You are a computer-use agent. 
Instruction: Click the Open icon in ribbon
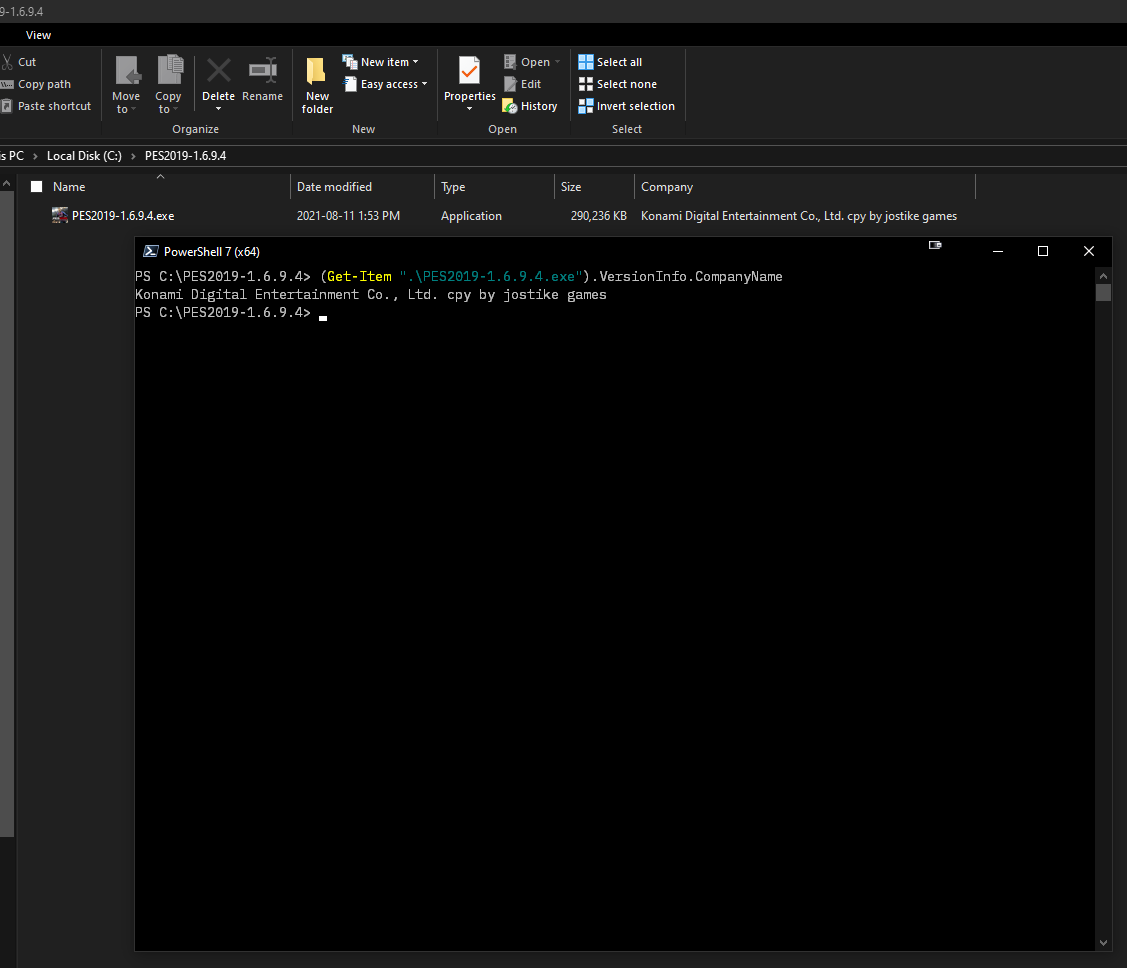click(x=510, y=62)
